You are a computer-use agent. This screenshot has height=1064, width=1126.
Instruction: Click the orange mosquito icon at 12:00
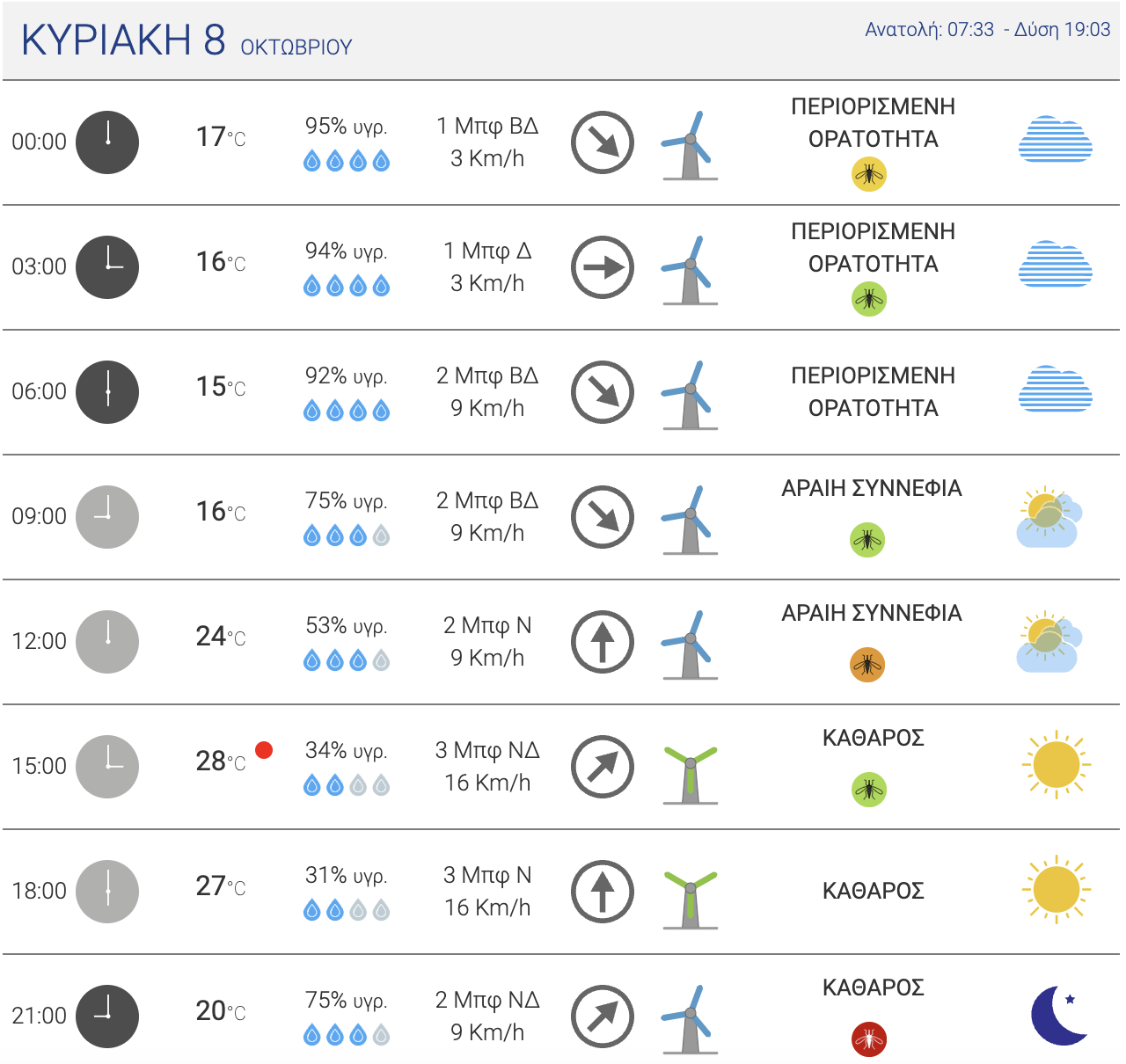867,665
